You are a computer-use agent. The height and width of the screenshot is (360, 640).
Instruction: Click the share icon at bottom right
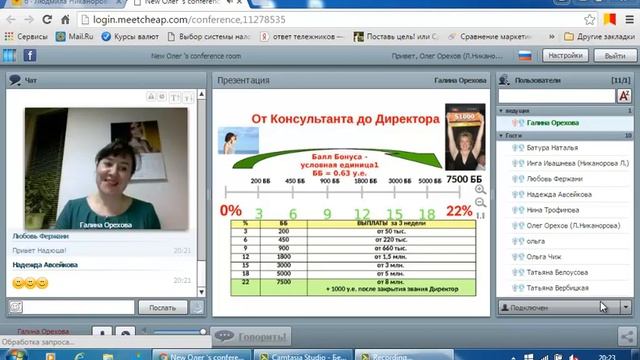[x=627, y=337]
